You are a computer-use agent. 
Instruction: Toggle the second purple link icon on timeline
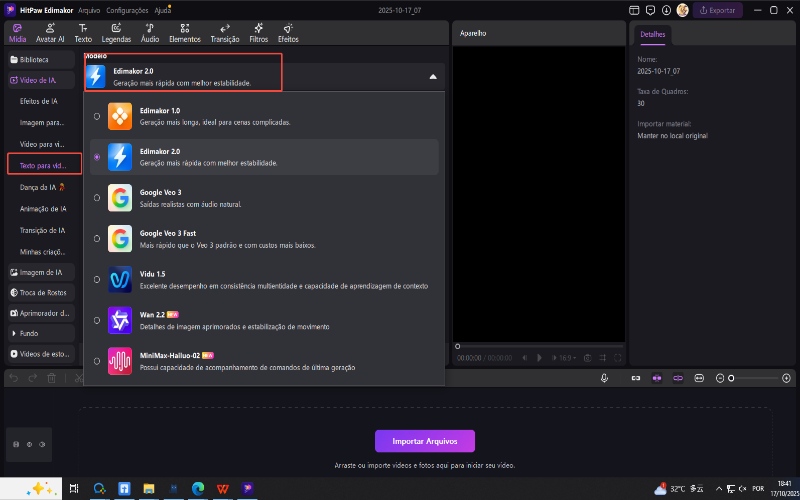(678, 378)
